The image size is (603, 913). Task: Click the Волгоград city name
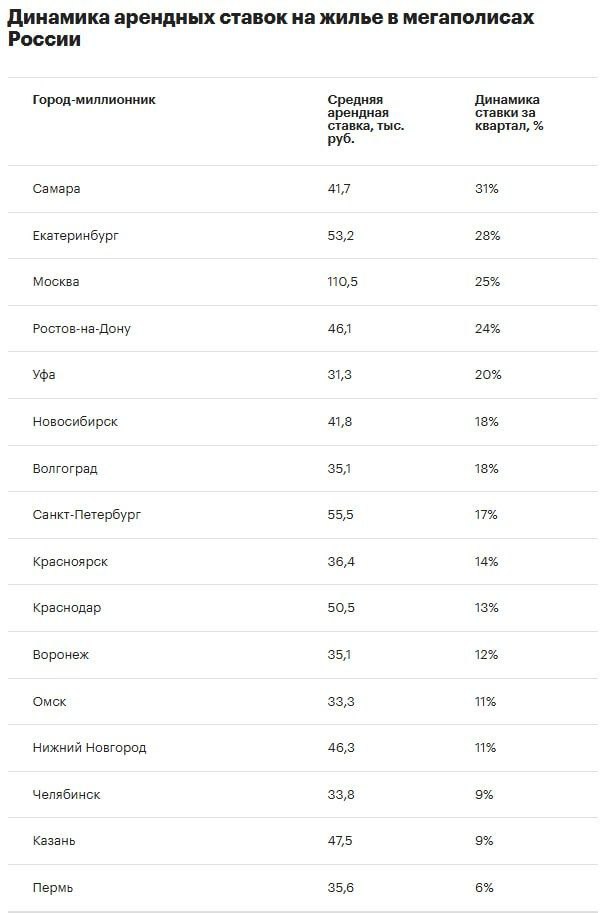point(65,468)
